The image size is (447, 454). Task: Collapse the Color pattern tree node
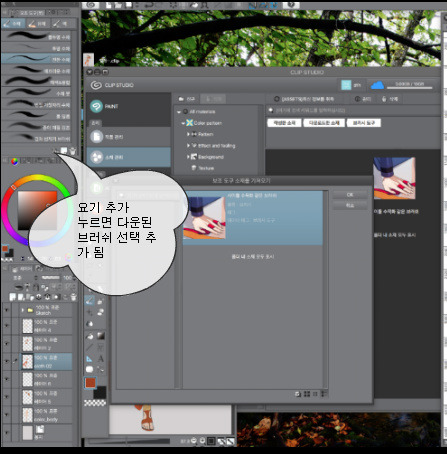tap(183, 123)
